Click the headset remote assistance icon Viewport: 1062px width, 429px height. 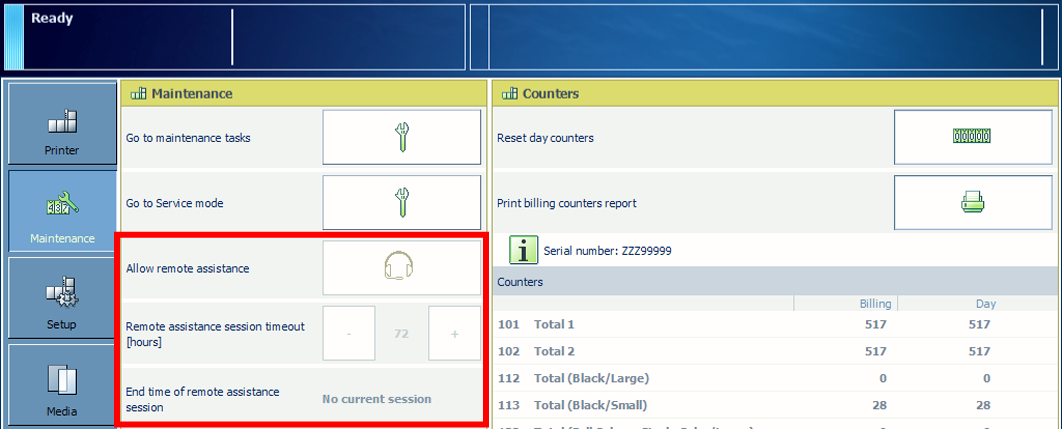(401, 268)
